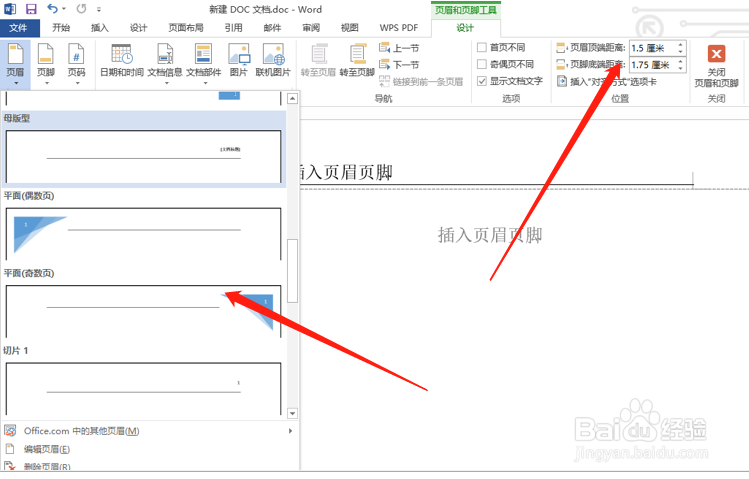Switch to the 邮件 mailings tab

272,28
